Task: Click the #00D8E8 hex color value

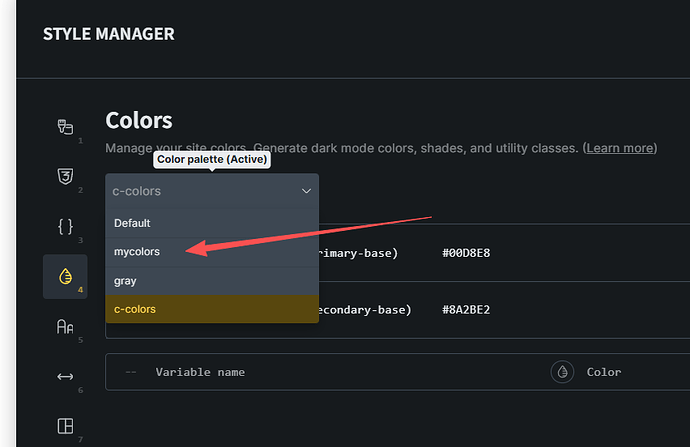Action: point(466,253)
